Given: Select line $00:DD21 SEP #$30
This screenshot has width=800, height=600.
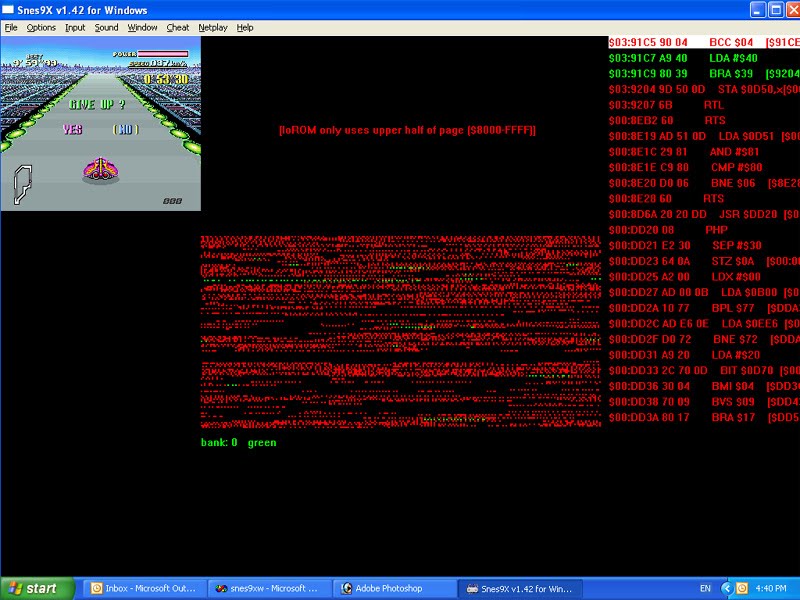Looking at the screenshot, I should click(x=685, y=245).
